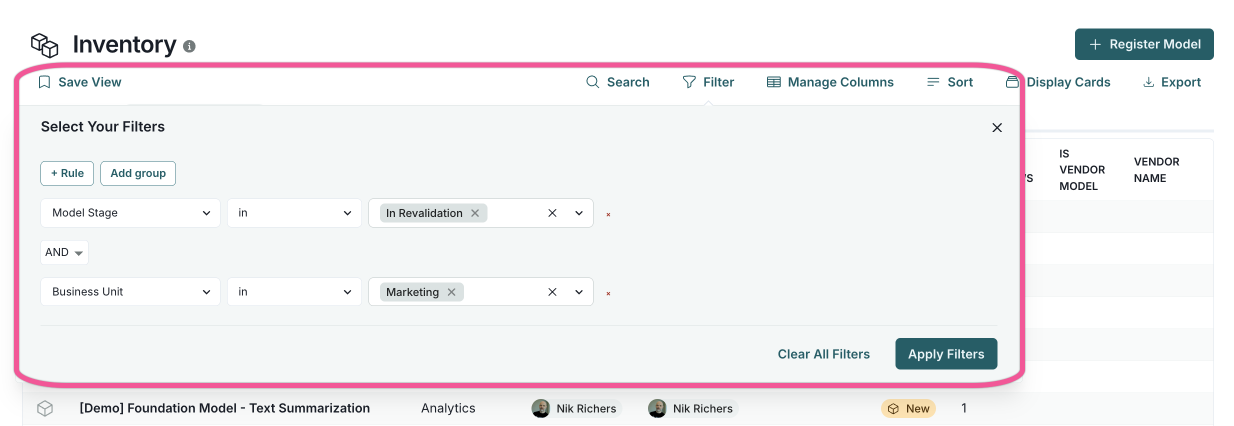1234x426 pixels.
Task: Change the AND combinator dropdown
Action: pos(64,253)
